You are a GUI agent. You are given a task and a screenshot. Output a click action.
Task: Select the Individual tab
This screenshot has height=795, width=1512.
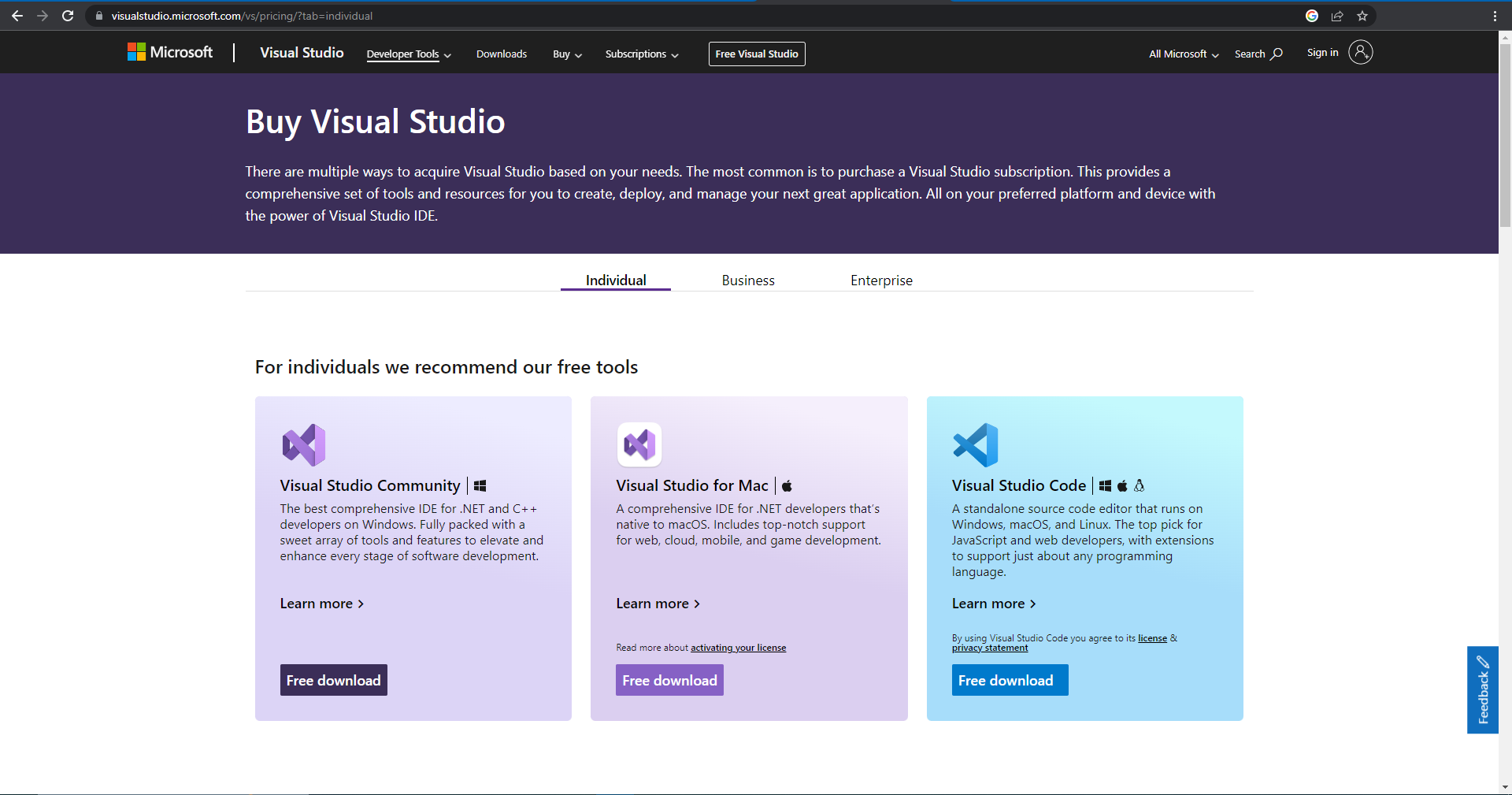(616, 280)
